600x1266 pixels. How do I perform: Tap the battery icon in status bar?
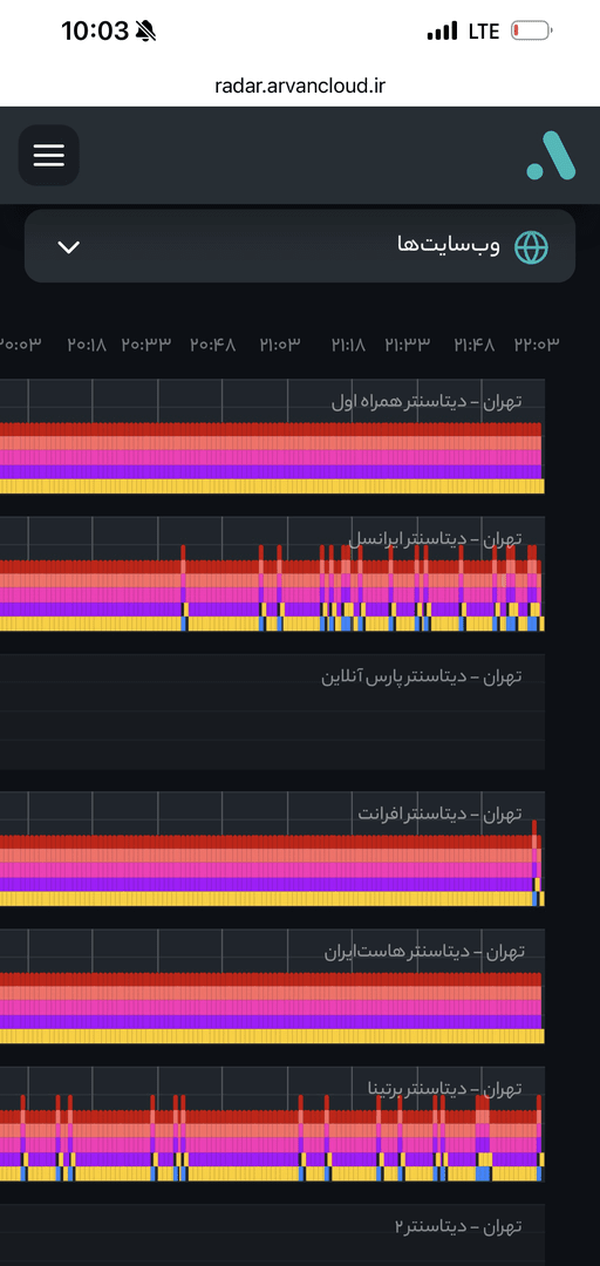pos(531,32)
